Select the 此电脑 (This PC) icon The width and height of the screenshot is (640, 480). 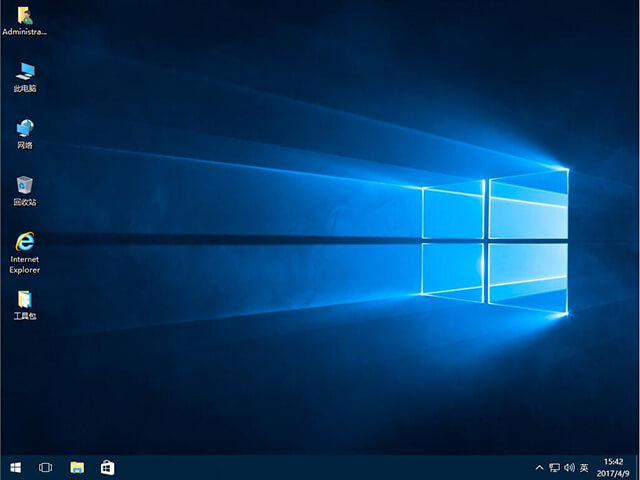(25, 78)
